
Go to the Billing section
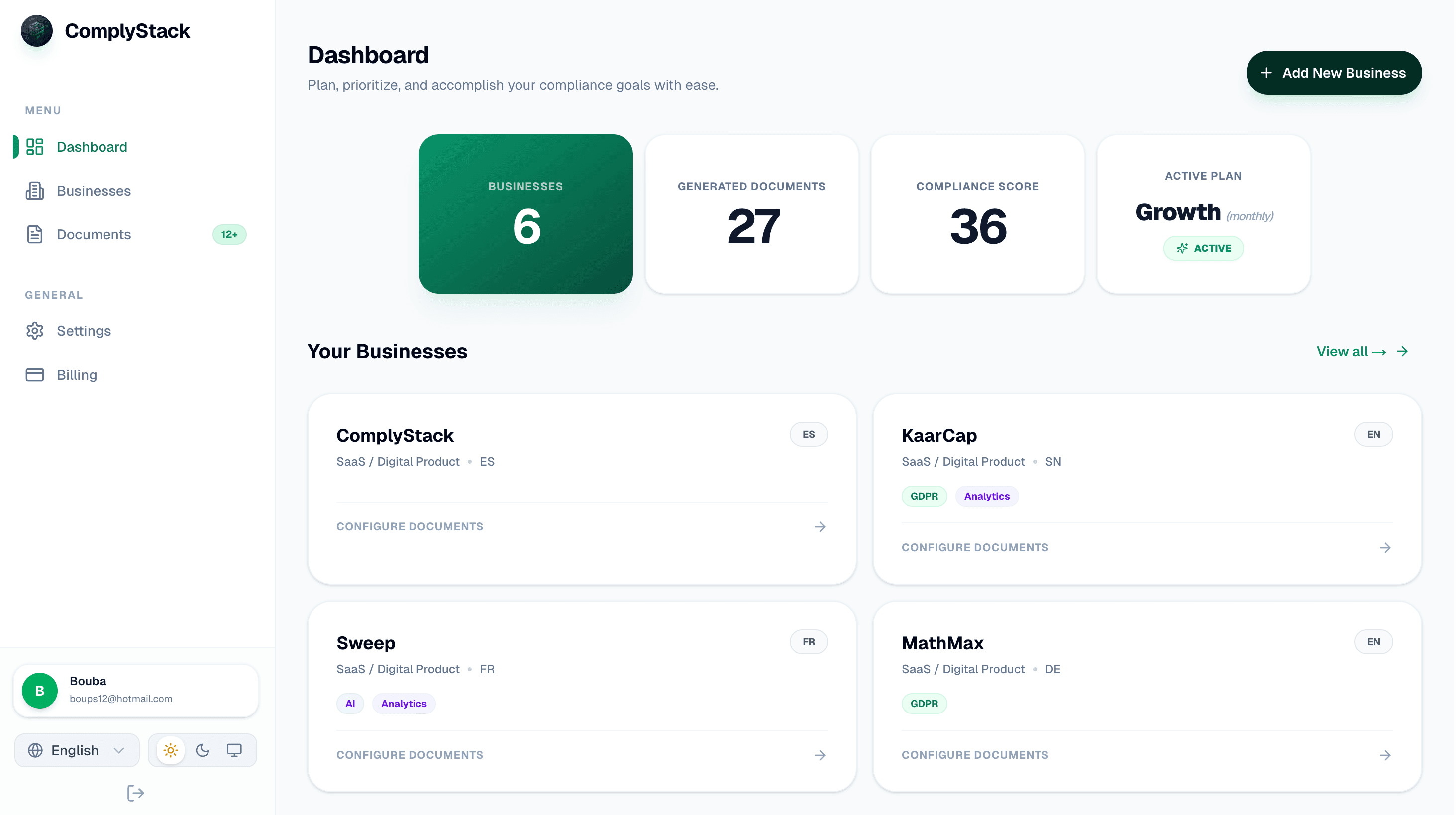(x=77, y=374)
